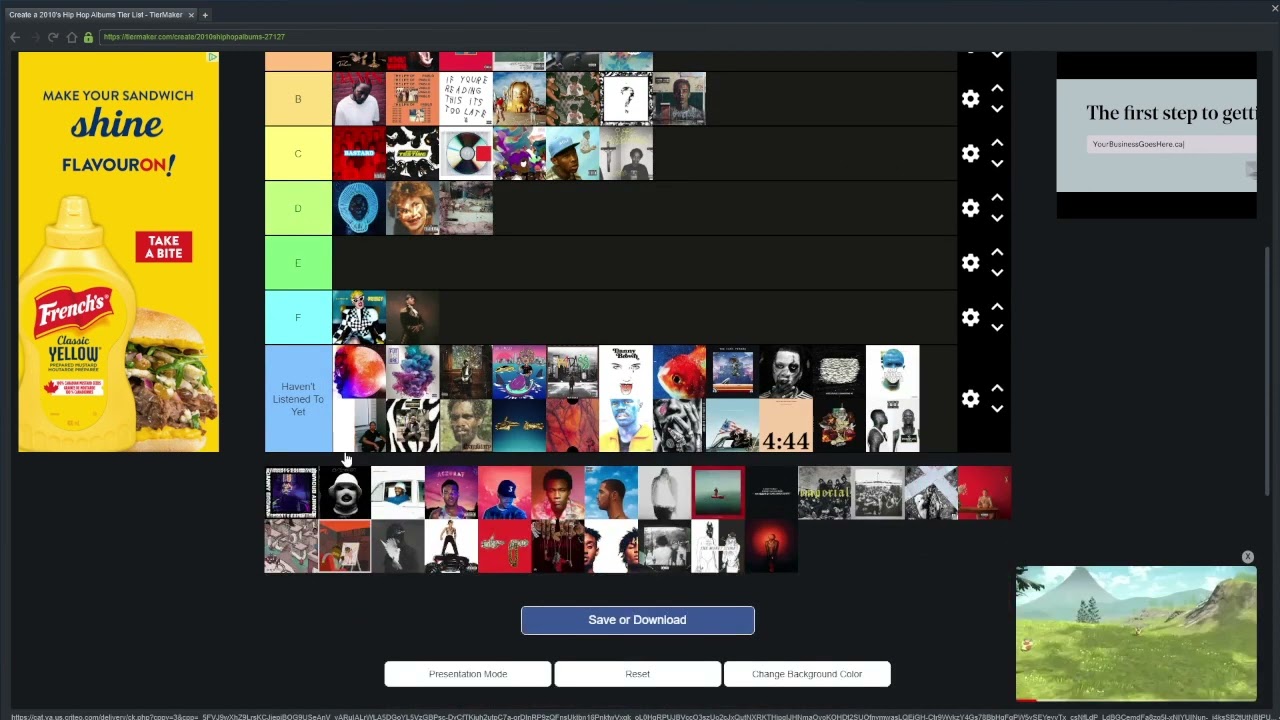
Task: Click the browser forward arrow
Action: tap(34, 37)
